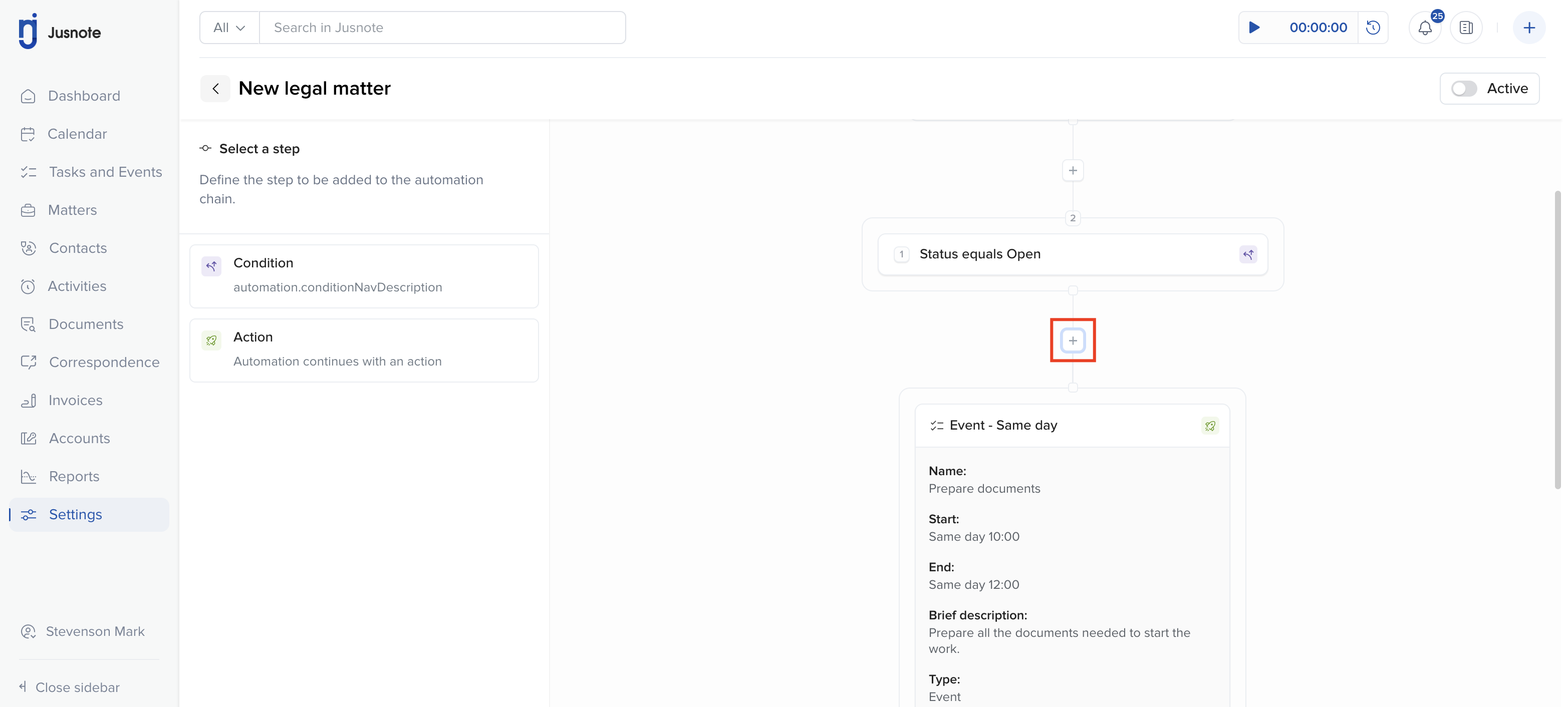Screen dimensions: 1568x707
Task: Click the Reports chart icon
Action: click(29, 476)
